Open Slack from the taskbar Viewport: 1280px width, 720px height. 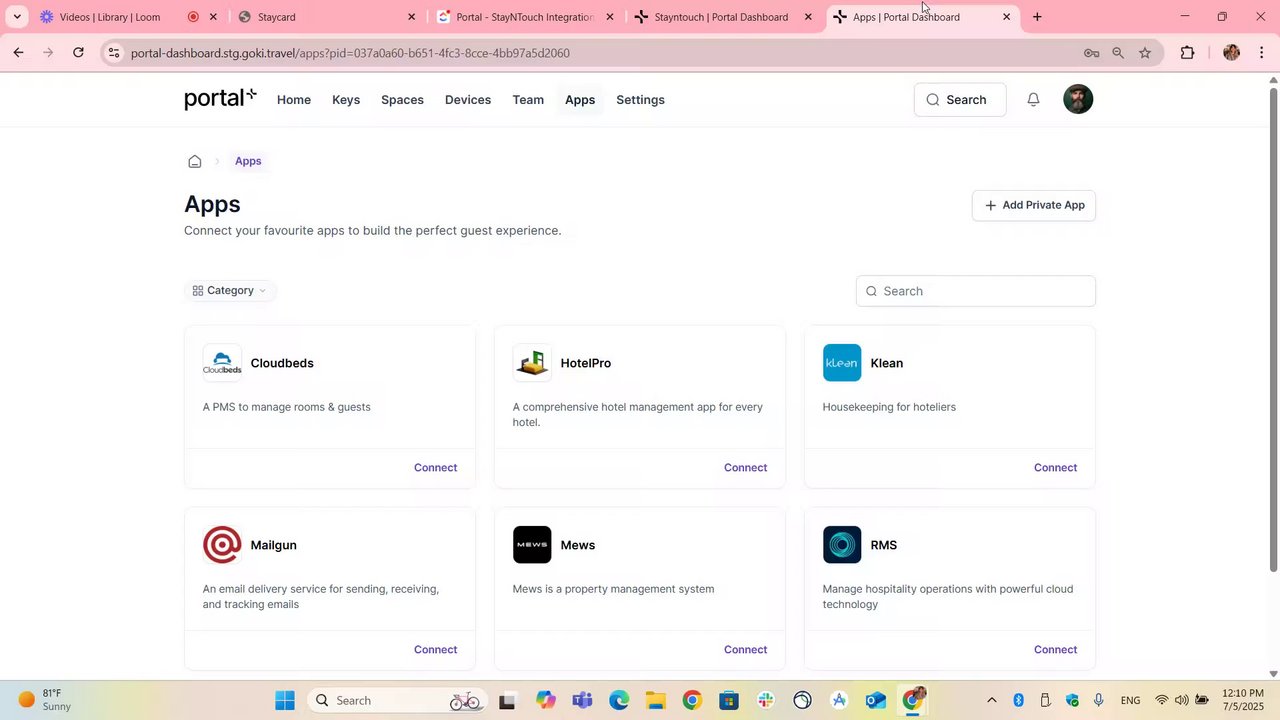point(766,700)
